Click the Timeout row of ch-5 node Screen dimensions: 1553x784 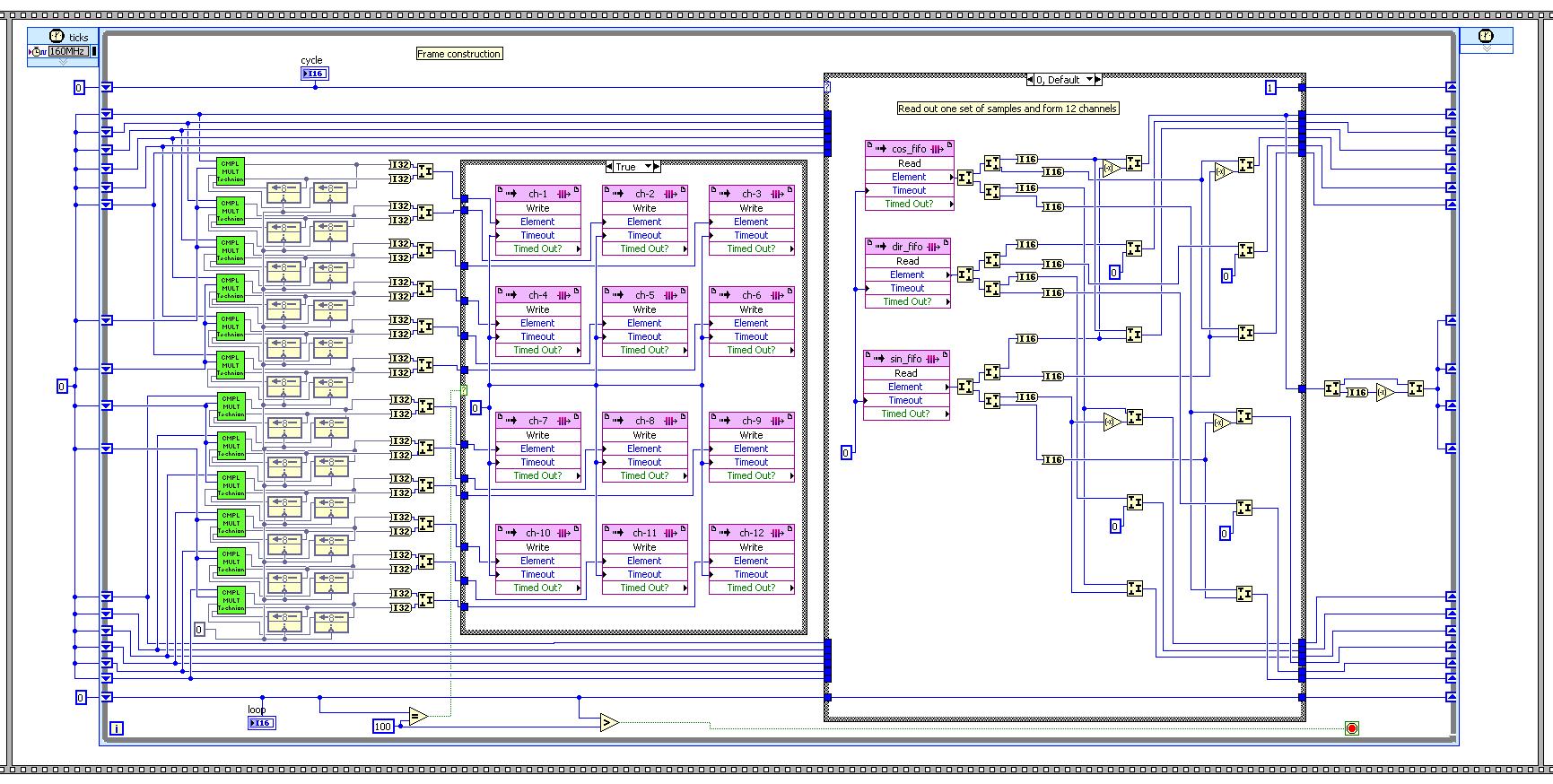(x=644, y=336)
